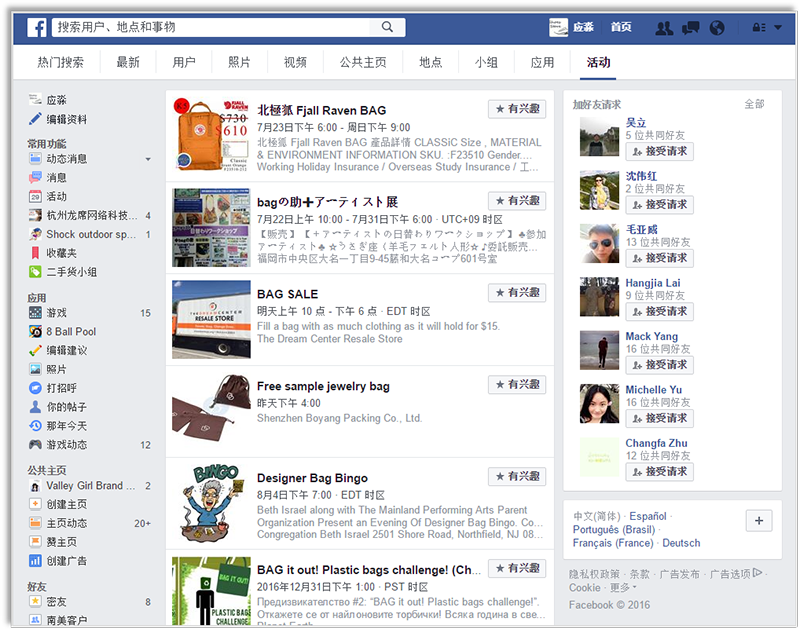
Task: Click the 游戏 games icon
Action: 35,313
